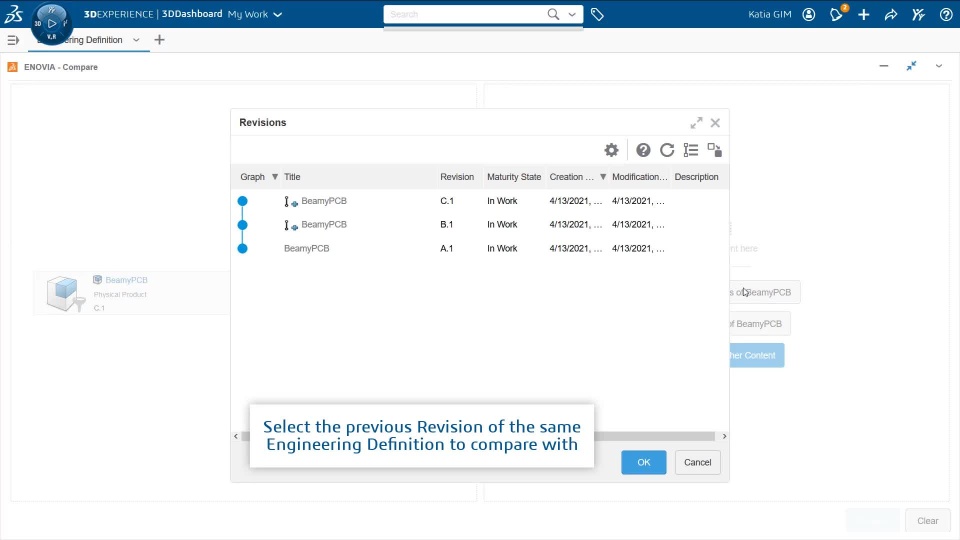Image resolution: width=960 pixels, height=540 pixels.
Task: Select BeamyPCB title in A.1 row
Action: coord(307,249)
